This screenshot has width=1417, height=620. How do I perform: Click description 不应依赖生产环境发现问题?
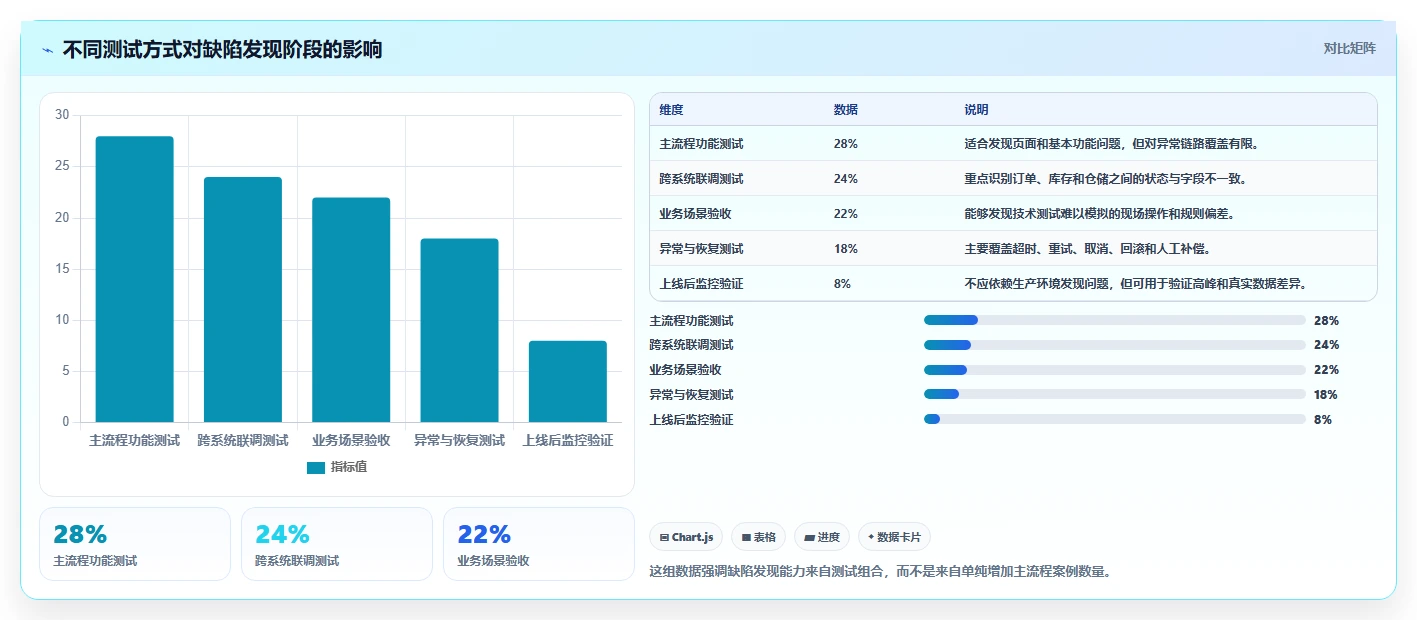[1136, 284]
